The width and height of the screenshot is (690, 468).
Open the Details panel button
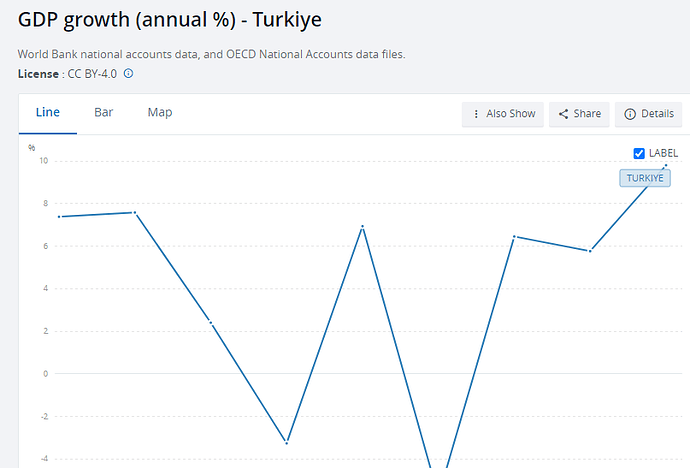click(x=647, y=114)
